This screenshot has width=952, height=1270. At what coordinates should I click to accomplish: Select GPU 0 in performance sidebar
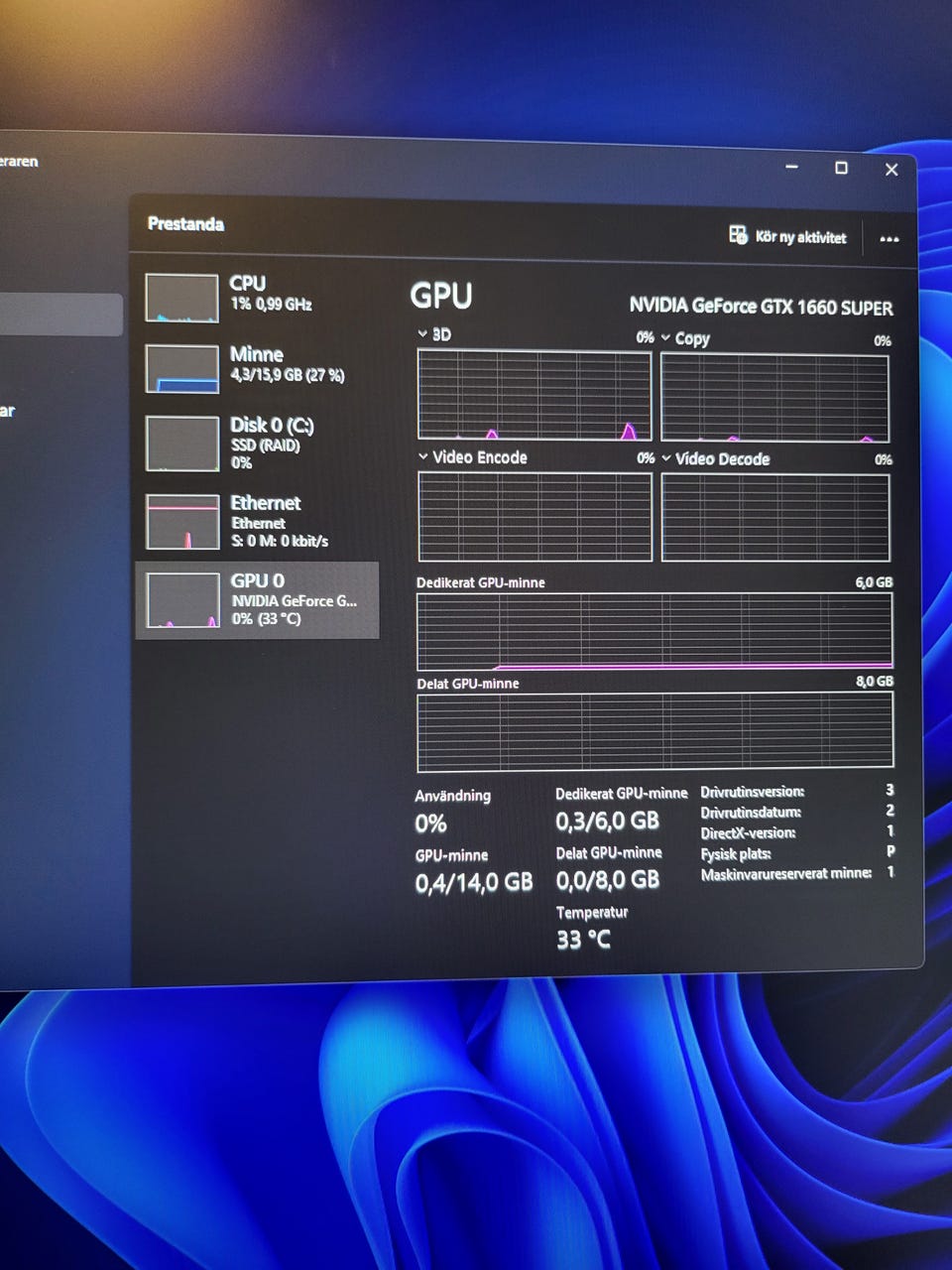point(256,600)
